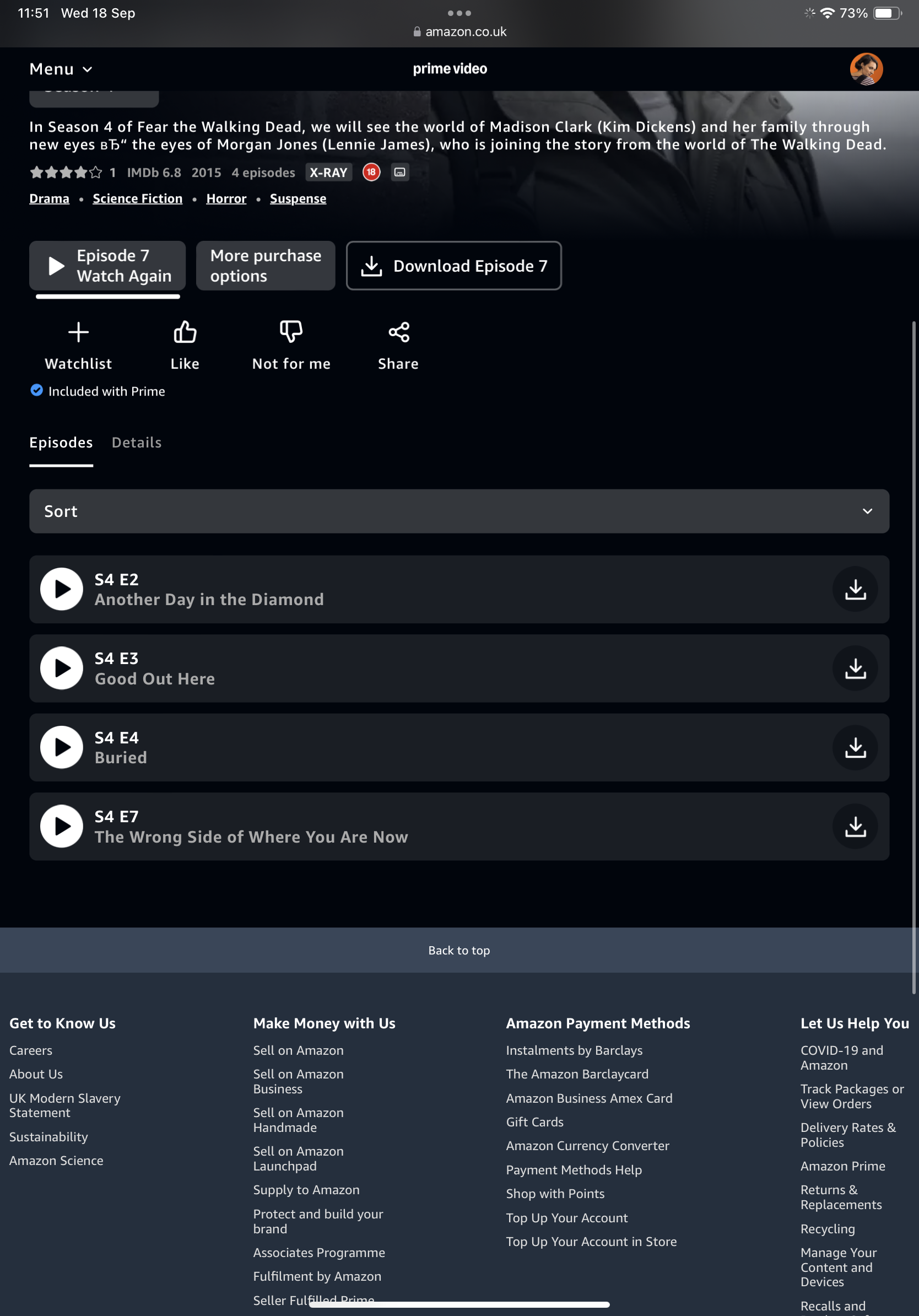Click the Horror genre link
919x1316 pixels.
(226, 198)
